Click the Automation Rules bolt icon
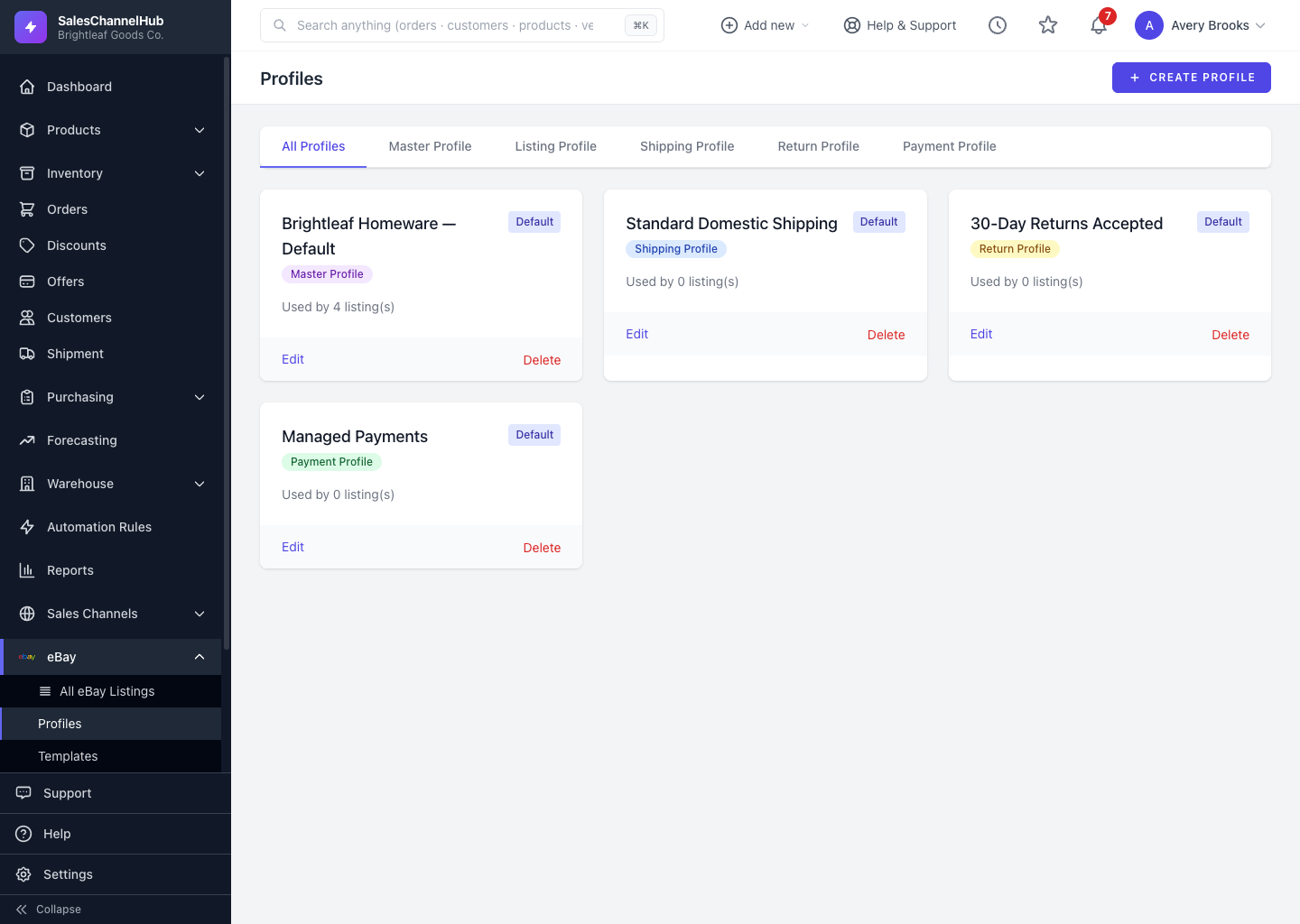Image resolution: width=1300 pixels, height=924 pixels. (27, 527)
